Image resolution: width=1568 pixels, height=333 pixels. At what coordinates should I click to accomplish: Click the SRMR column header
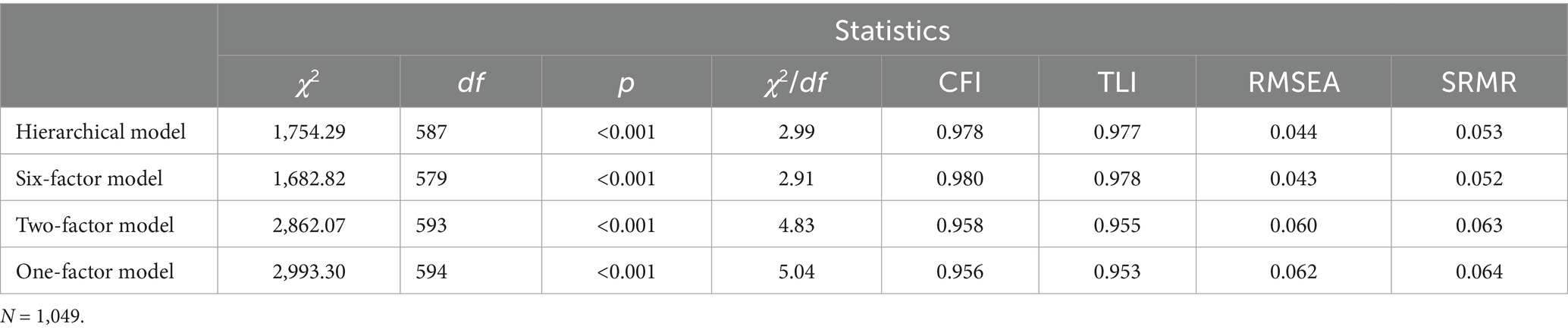coord(1479,83)
